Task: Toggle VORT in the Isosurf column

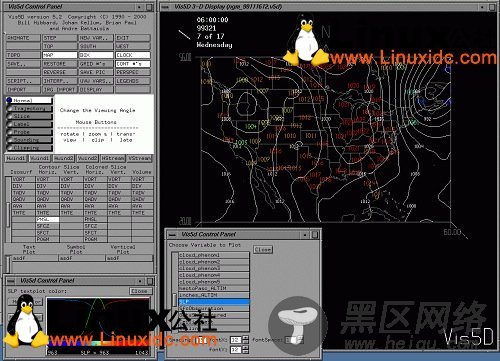Action: 23,179
